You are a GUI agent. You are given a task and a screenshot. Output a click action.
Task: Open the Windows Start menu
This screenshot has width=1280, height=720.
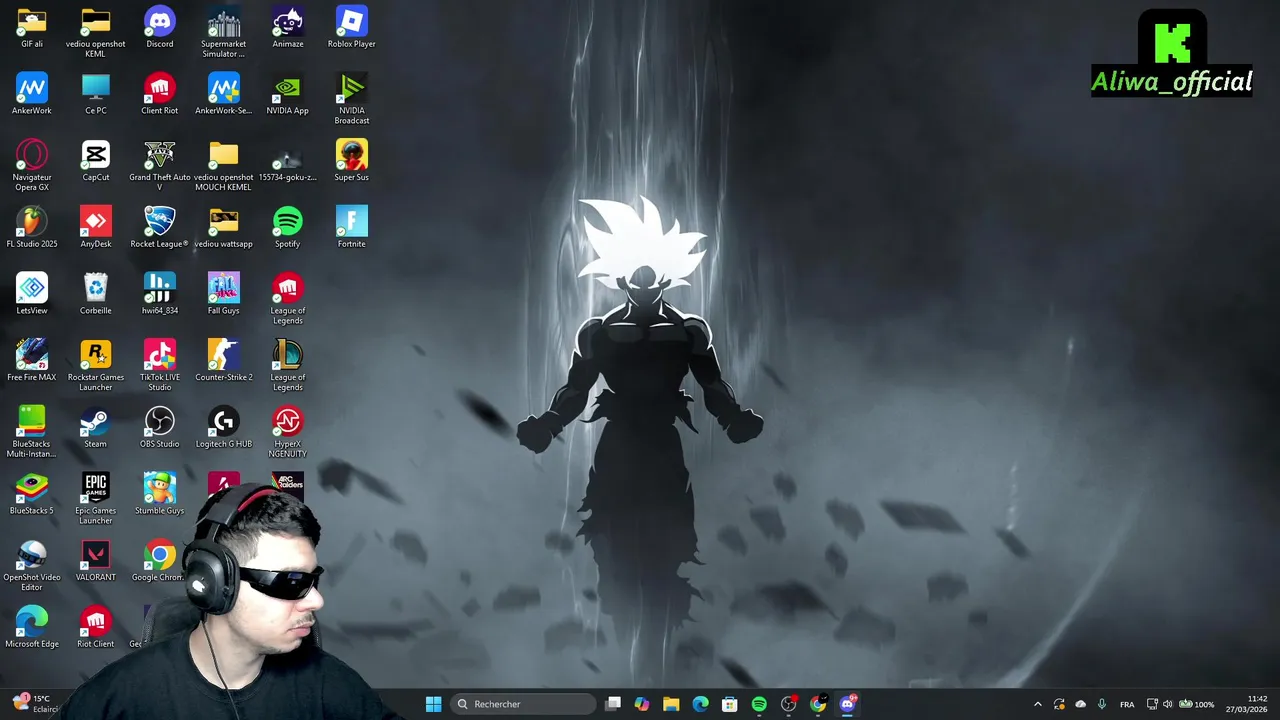pyautogui.click(x=433, y=704)
